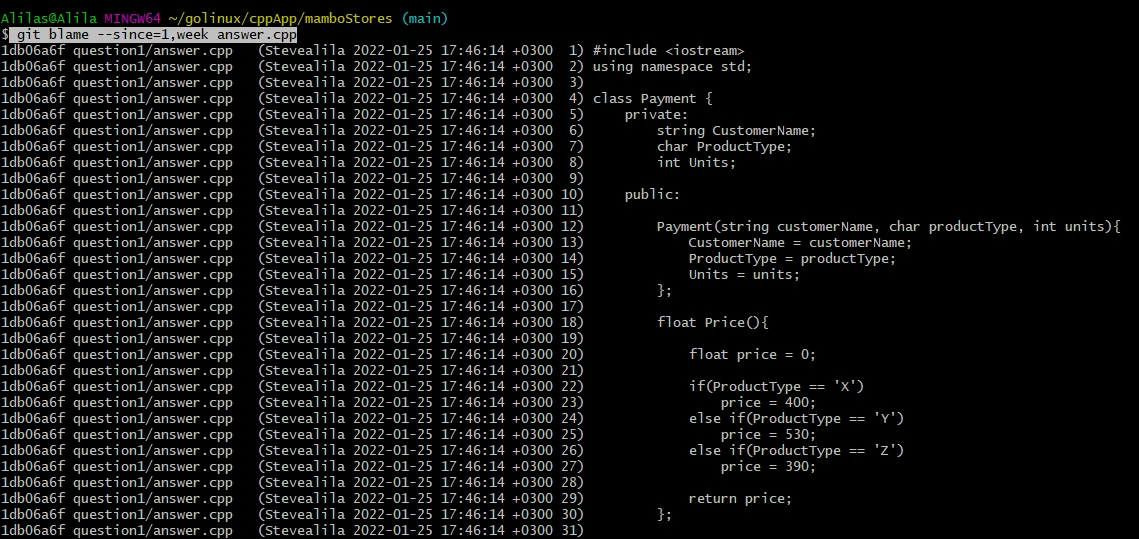This screenshot has height=539, width=1139.
Task: Click the 'return price;' statement
Action: coord(740,499)
